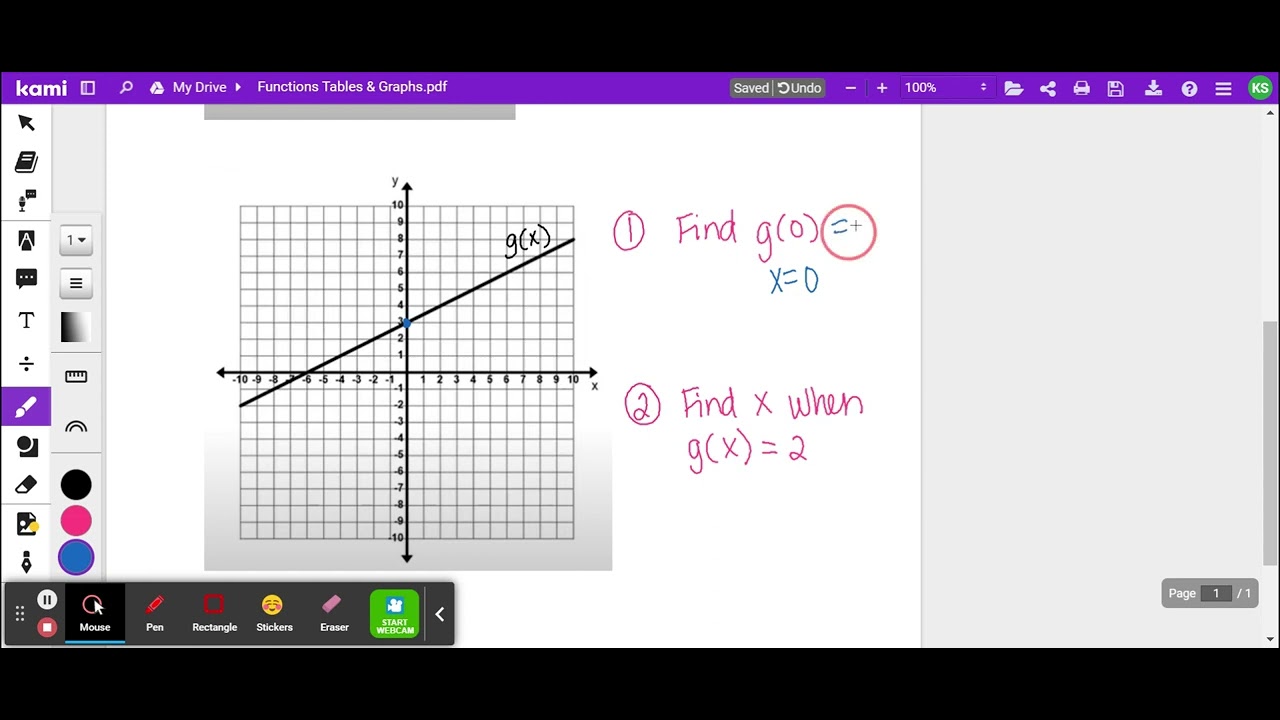
Task: Pick the black color swatch
Action: [x=76, y=485]
